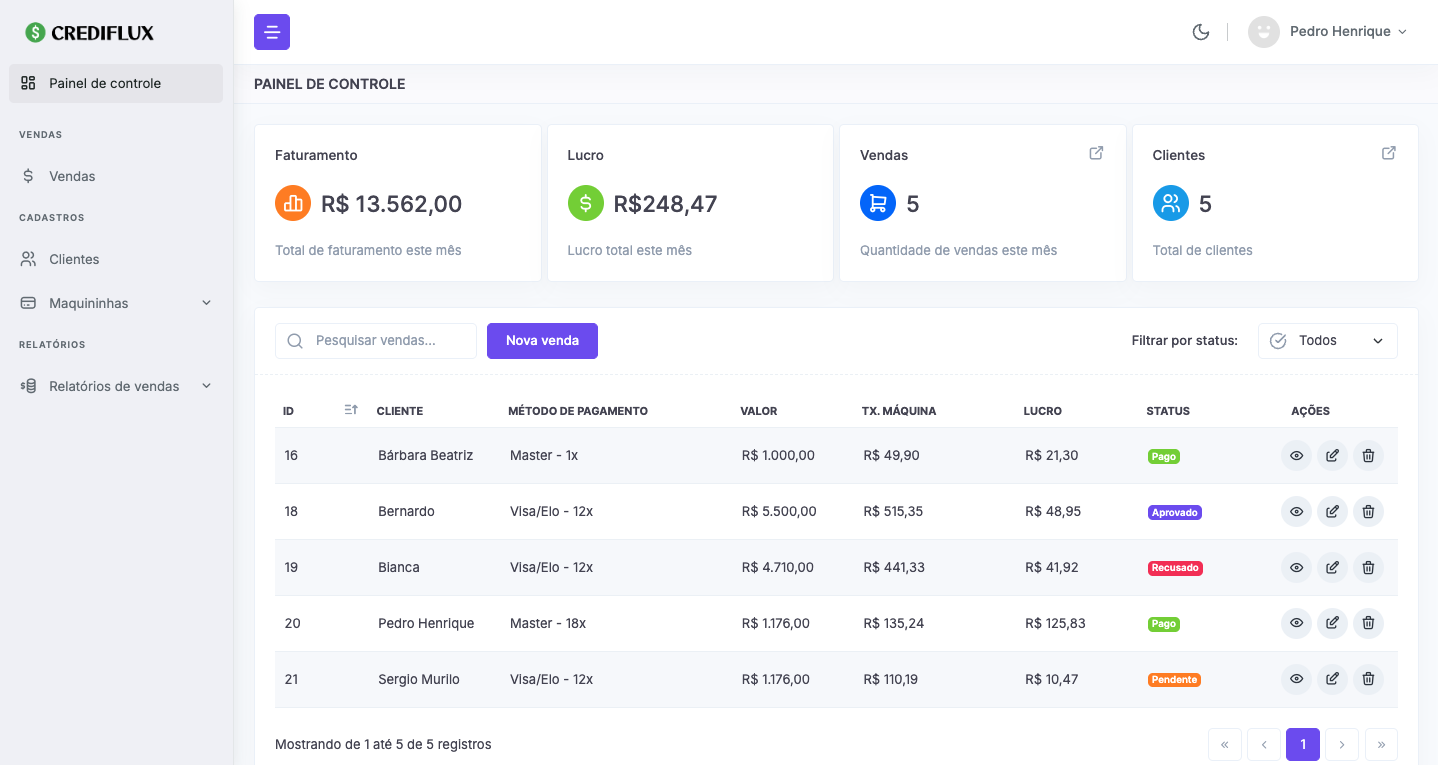Screen dimensions: 1438x765
Task: Delete the sale for Bárbara Beatriz
Action: [1368, 456]
